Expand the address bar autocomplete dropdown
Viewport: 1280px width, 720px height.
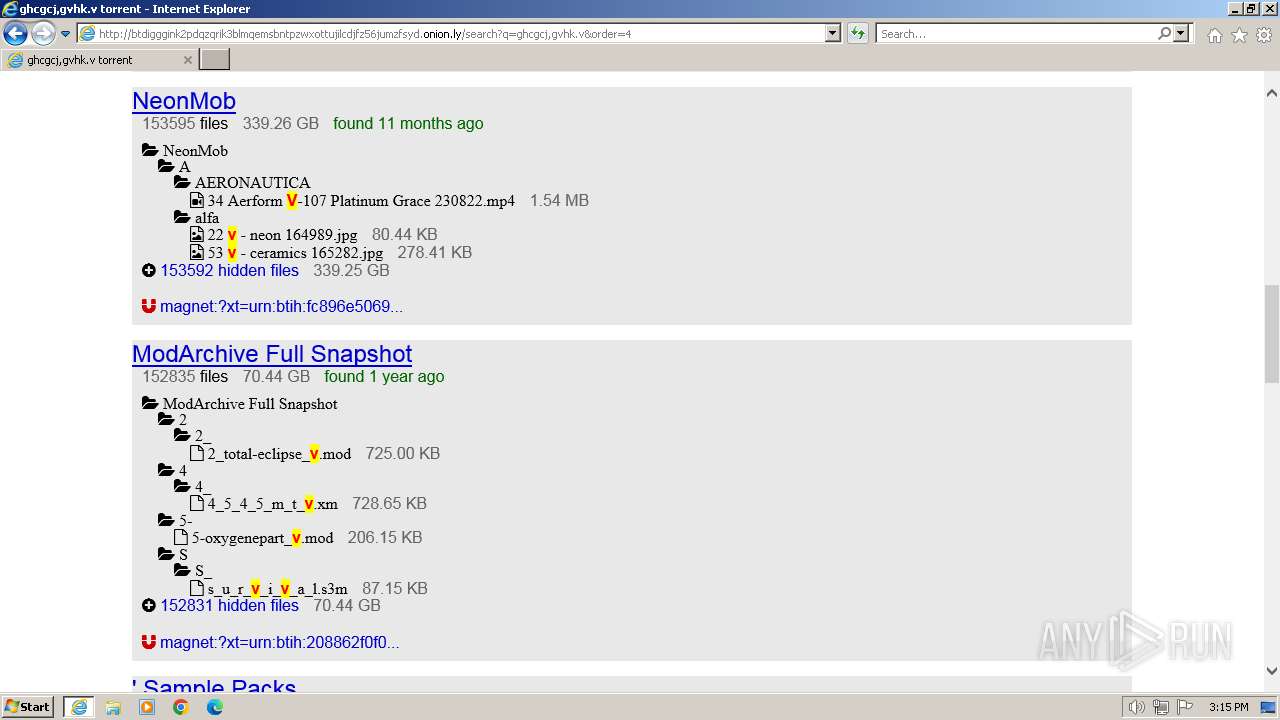coord(832,34)
